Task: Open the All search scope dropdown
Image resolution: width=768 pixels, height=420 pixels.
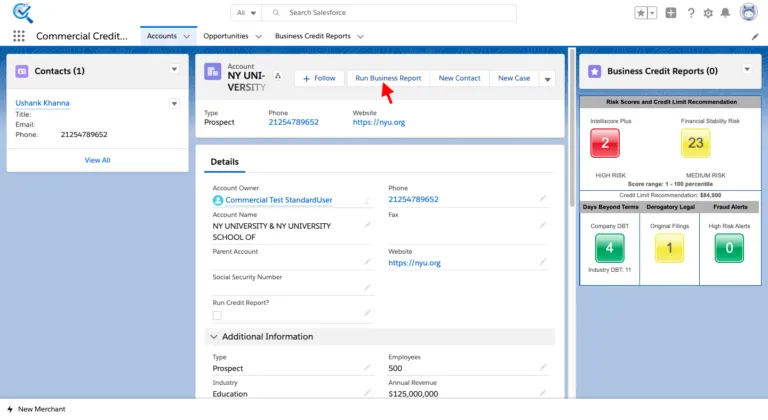Action: click(x=246, y=13)
